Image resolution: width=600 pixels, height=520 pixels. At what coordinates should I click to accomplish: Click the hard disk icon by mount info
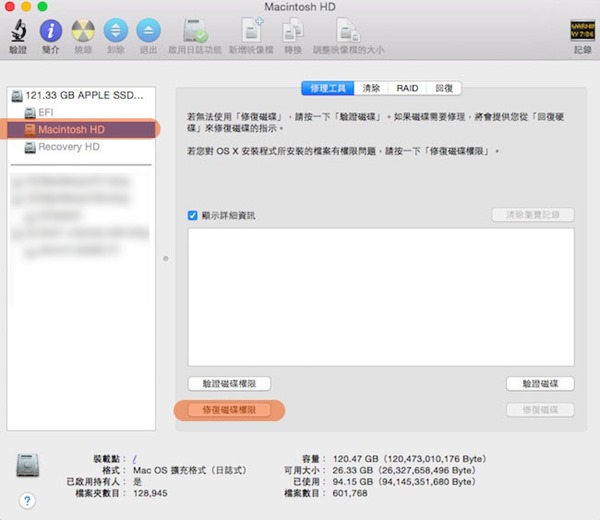click(x=28, y=465)
